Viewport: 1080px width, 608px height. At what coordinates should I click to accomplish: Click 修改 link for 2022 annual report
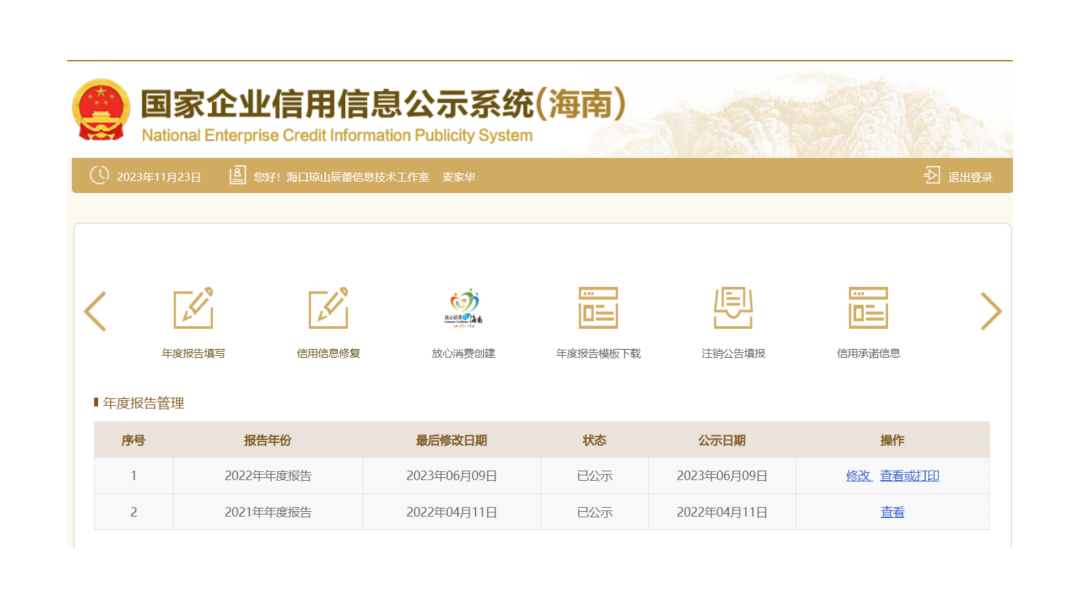858,476
